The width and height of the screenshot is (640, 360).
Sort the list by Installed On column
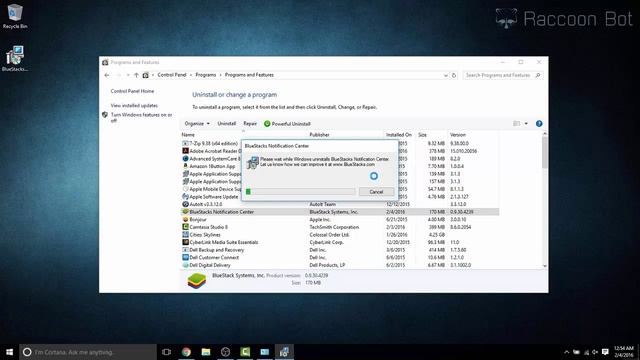pos(400,135)
